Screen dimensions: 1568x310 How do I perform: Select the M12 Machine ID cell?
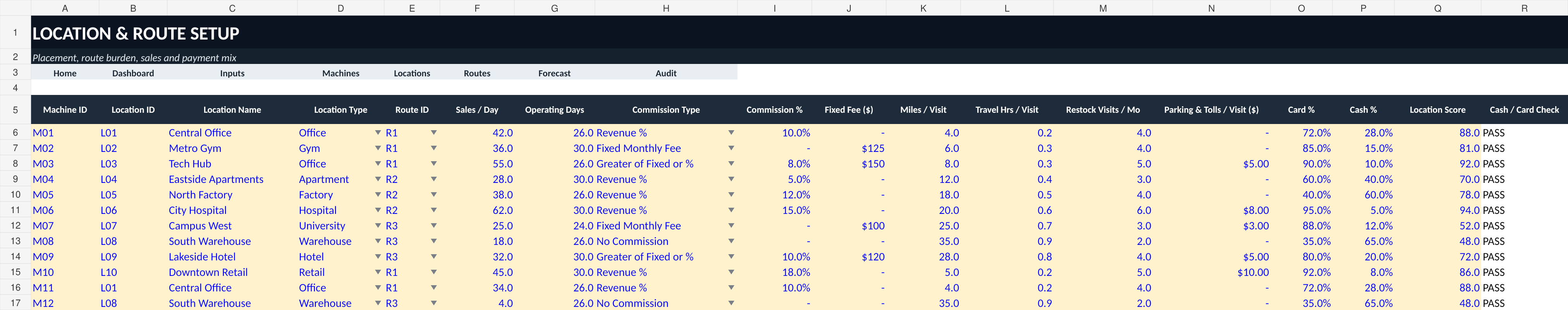click(x=65, y=303)
